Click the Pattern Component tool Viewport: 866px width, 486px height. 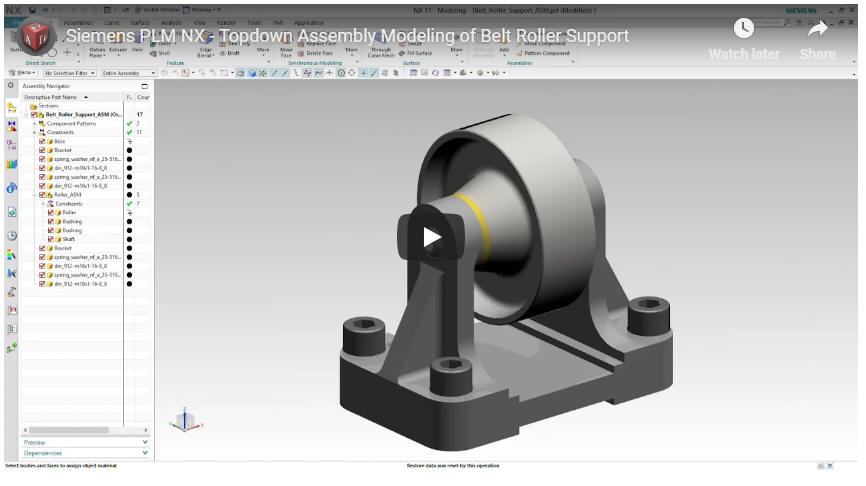pos(543,54)
